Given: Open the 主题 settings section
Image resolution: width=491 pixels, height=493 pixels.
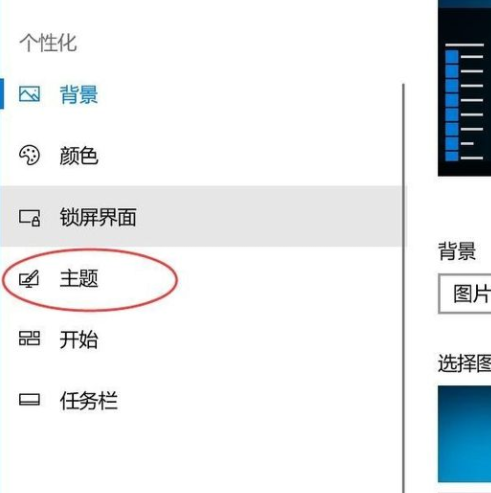Looking at the screenshot, I should coord(200,278).
